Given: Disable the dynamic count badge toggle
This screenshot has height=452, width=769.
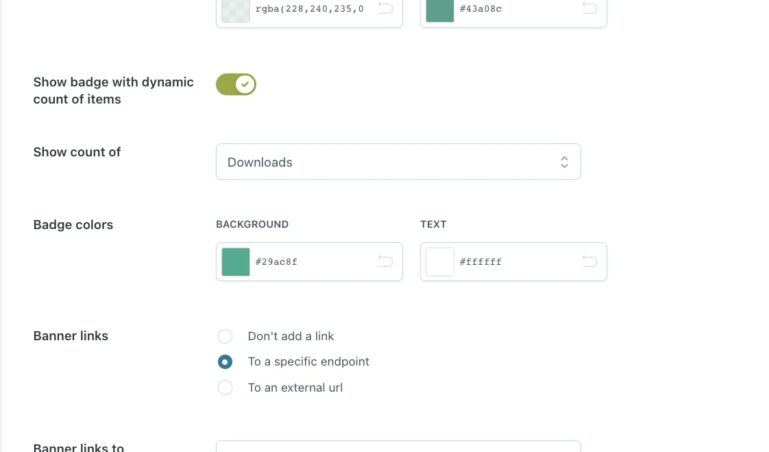Looking at the screenshot, I should click(236, 85).
